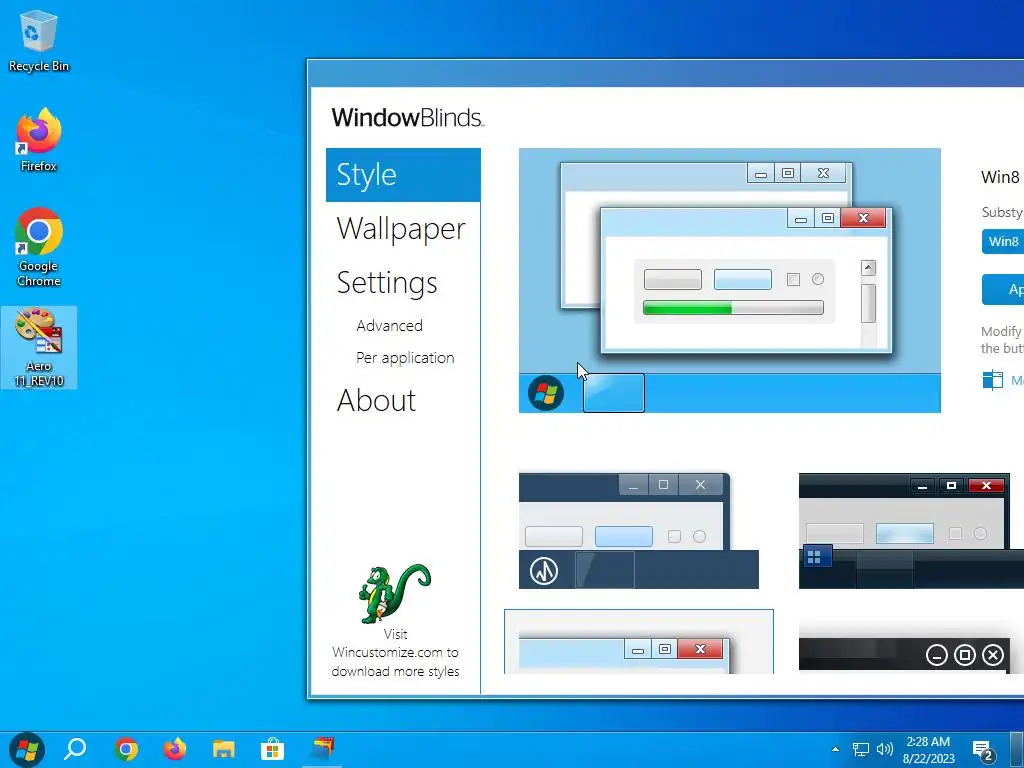Image resolution: width=1024 pixels, height=768 pixels.
Task: Launch Firefox from the taskbar
Action: tap(174, 748)
